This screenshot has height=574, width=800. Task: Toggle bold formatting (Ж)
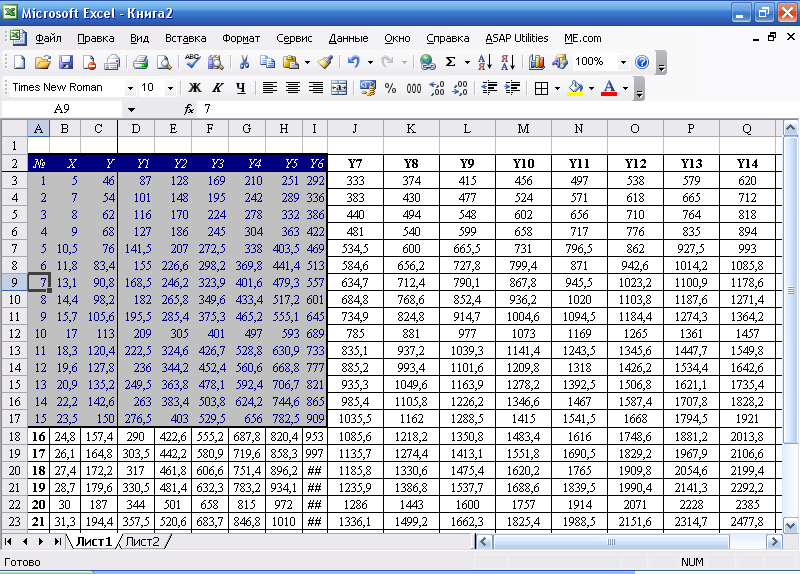[194, 88]
